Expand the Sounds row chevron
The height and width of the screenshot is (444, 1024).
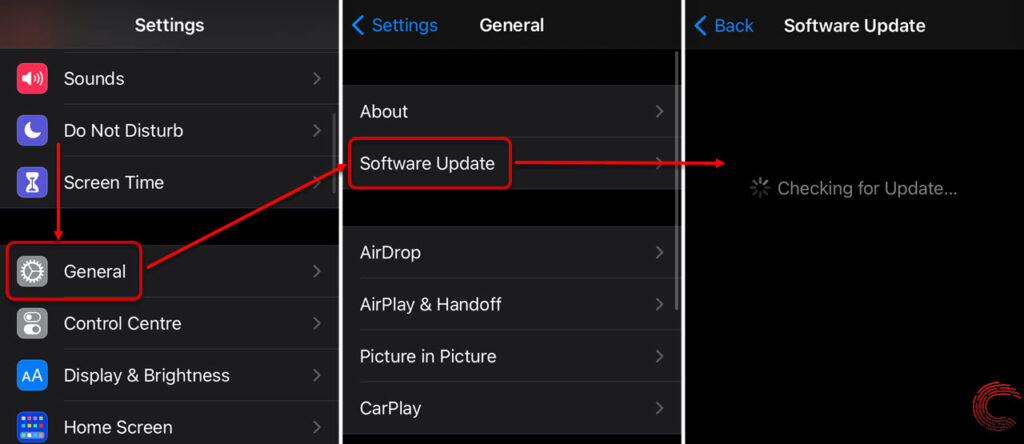317,78
